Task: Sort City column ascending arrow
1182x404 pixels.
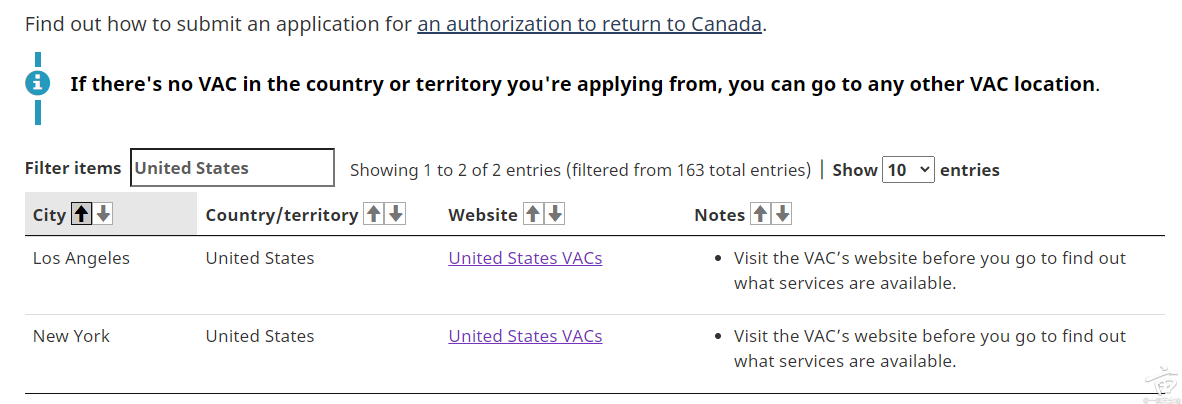Action: (x=82, y=214)
